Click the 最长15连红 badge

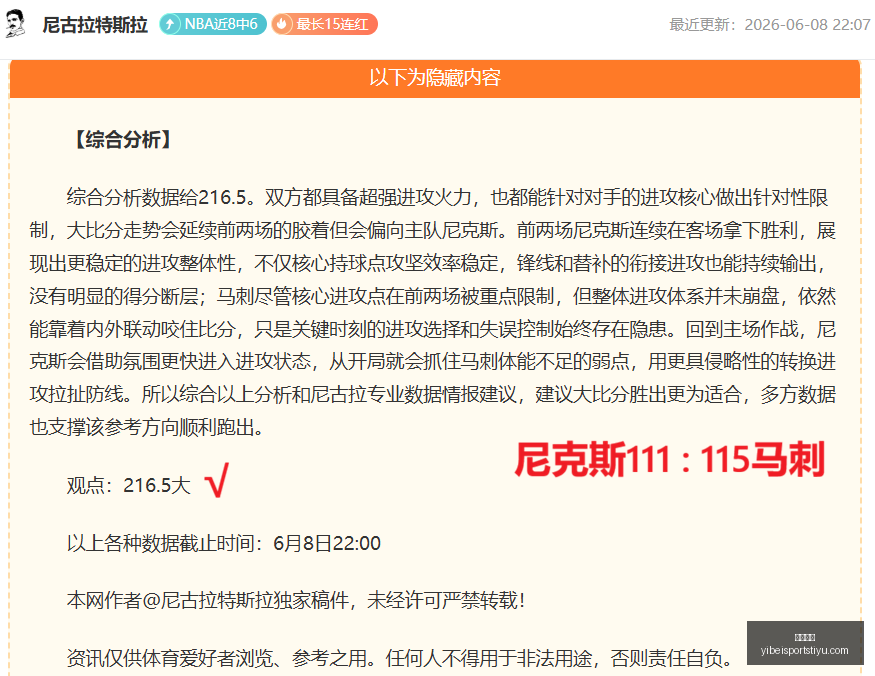[324, 24]
